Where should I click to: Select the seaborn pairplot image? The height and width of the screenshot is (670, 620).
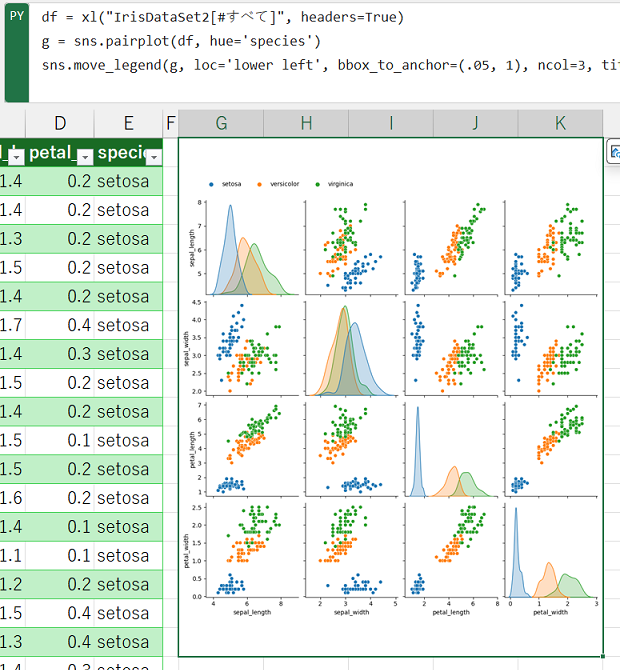(x=391, y=397)
